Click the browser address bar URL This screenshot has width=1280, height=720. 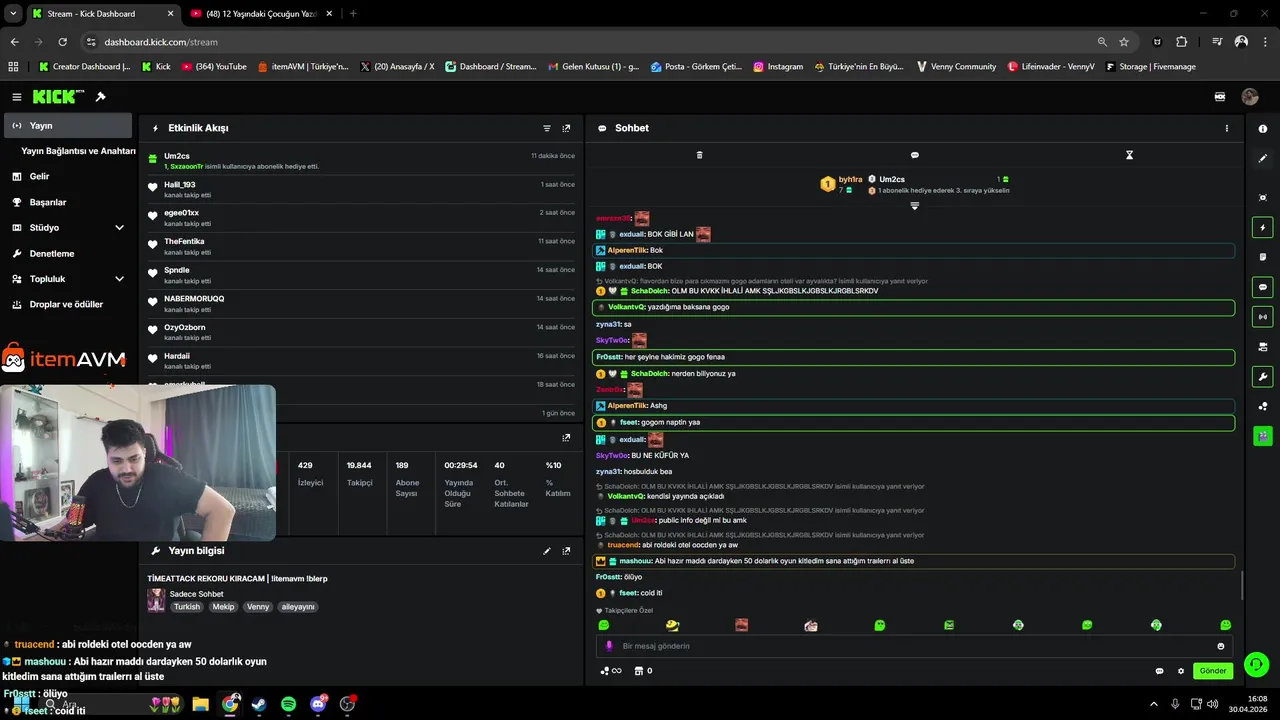tap(161, 42)
